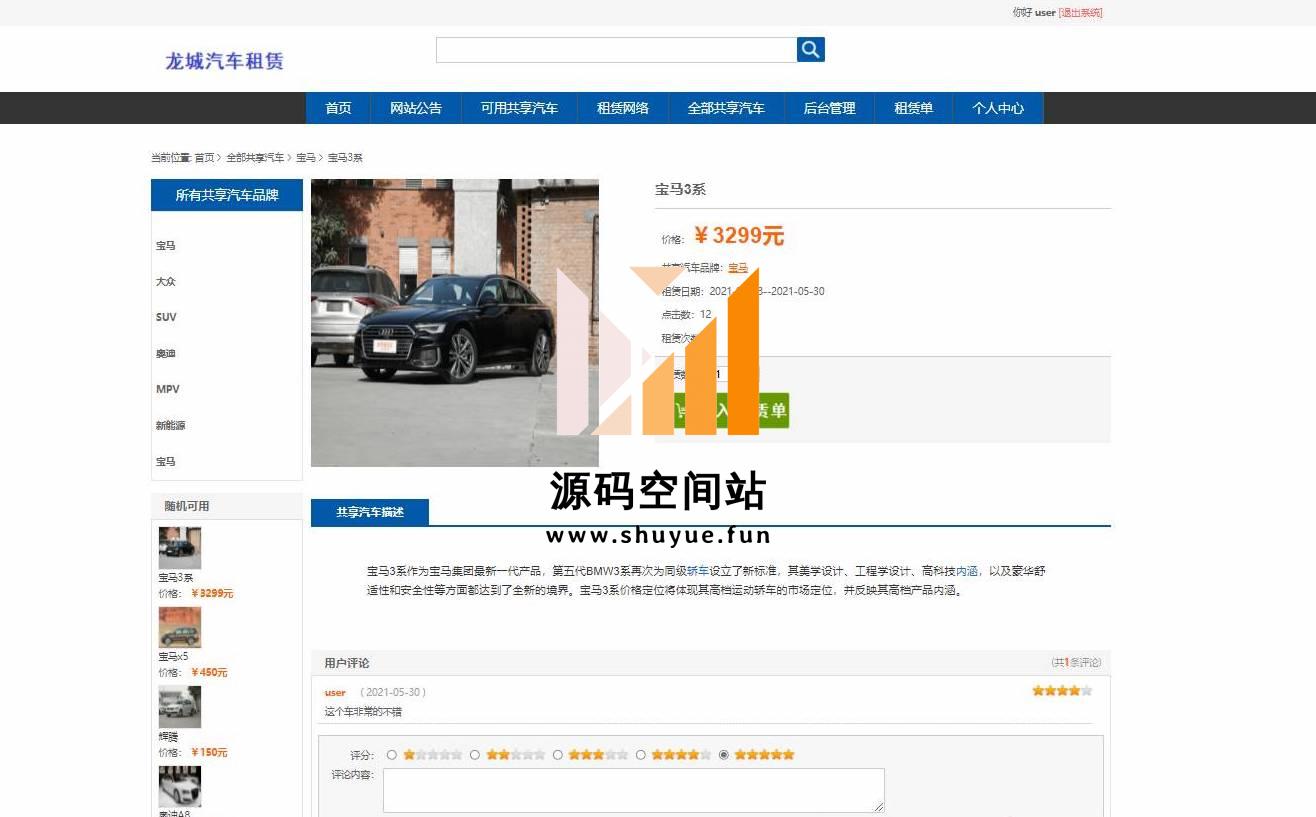Screen dimensions: 1316x817
Task: Click breadcrumb link 宝马
Action: pyautogui.click(x=306, y=158)
